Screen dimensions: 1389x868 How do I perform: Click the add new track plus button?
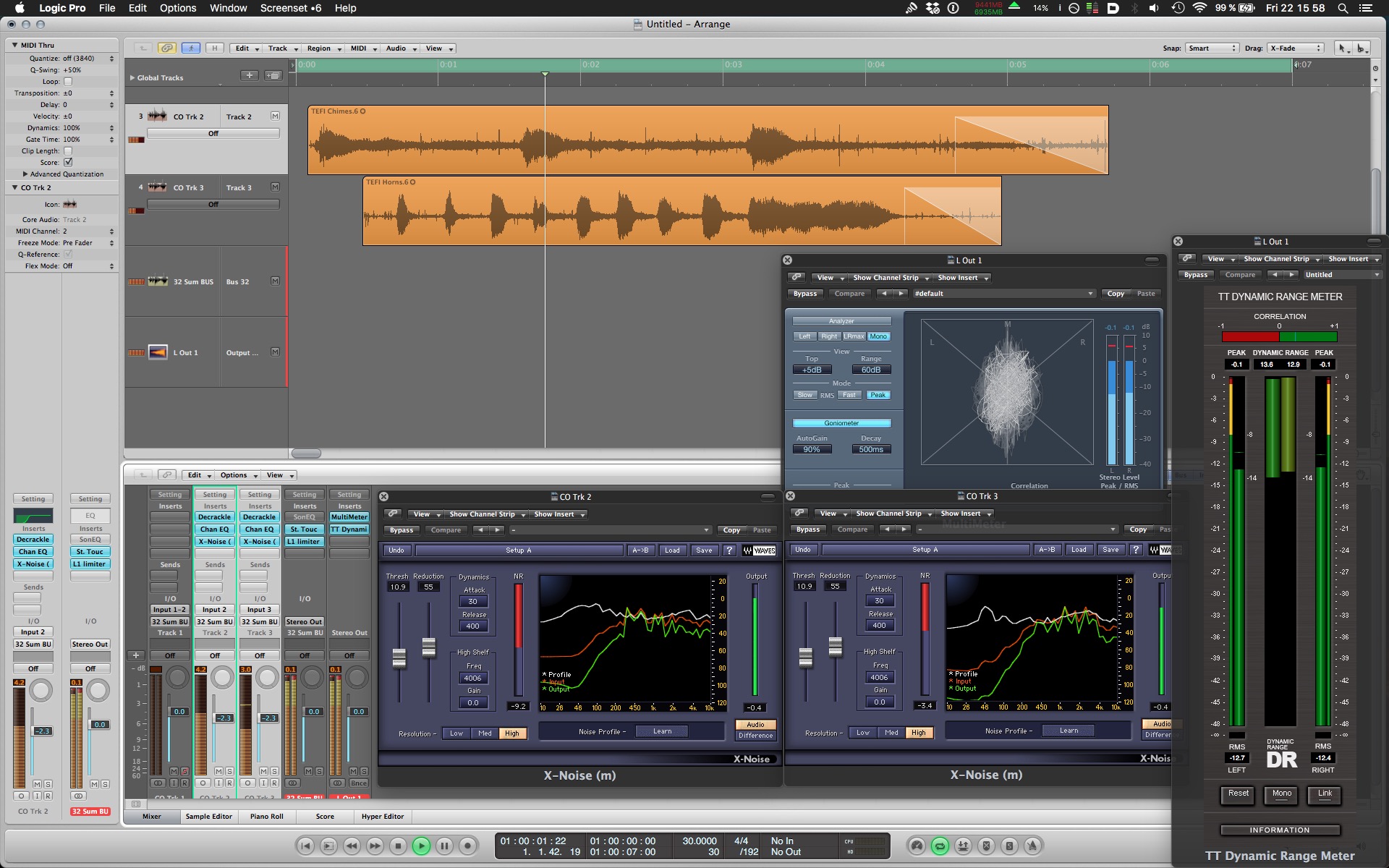(x=250, y=75)
